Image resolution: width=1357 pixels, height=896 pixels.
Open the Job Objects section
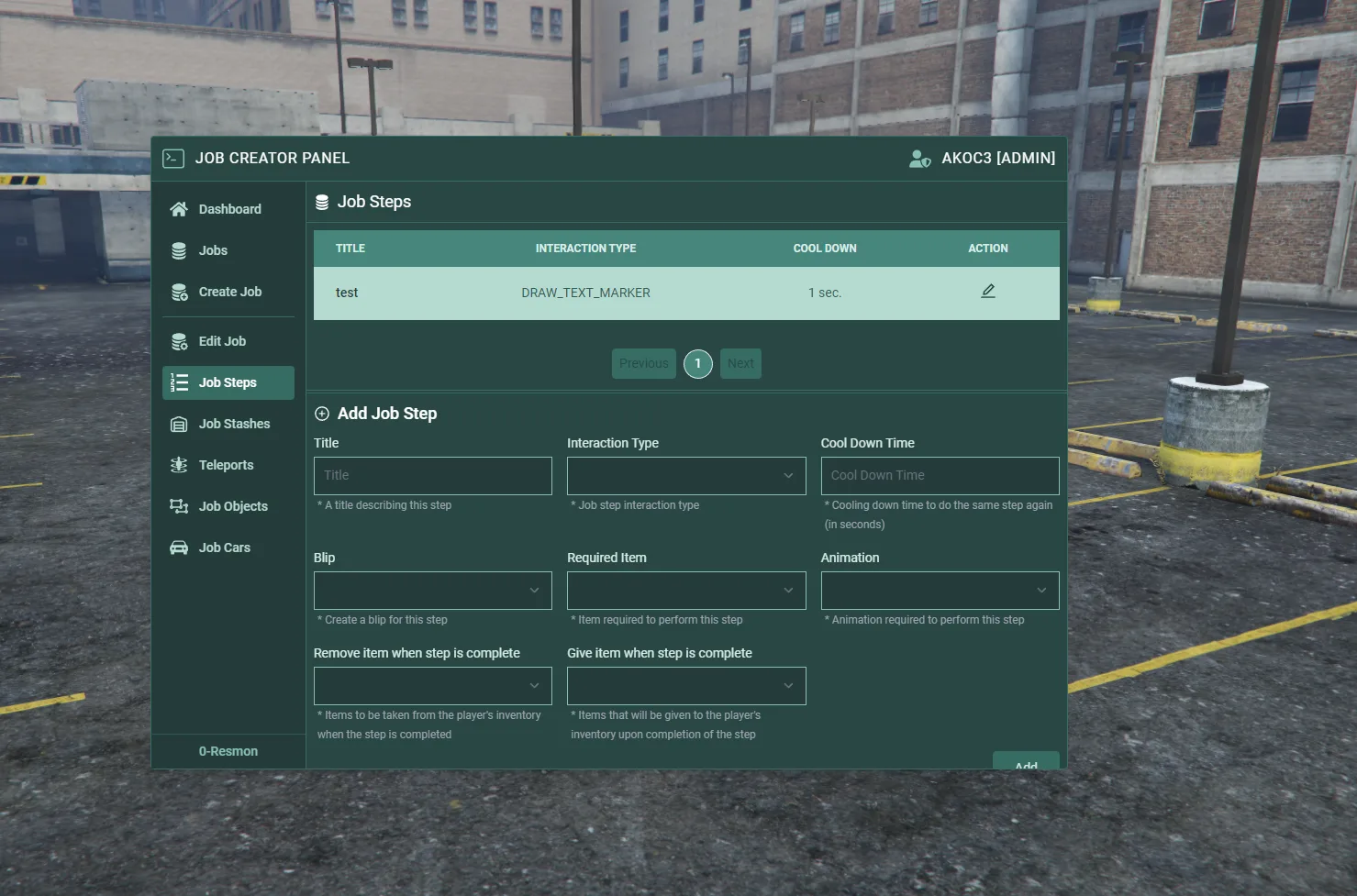coord(228,506)
